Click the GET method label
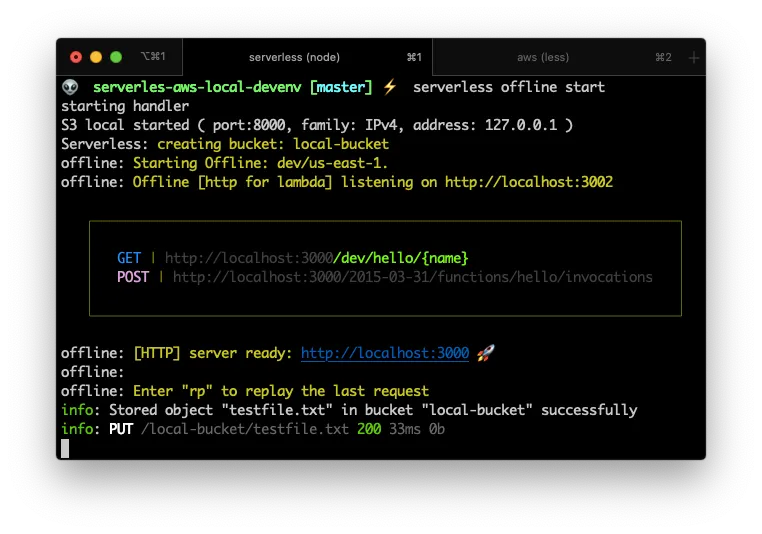The width and height of the screenshot is (762, 534). (129, 258)
